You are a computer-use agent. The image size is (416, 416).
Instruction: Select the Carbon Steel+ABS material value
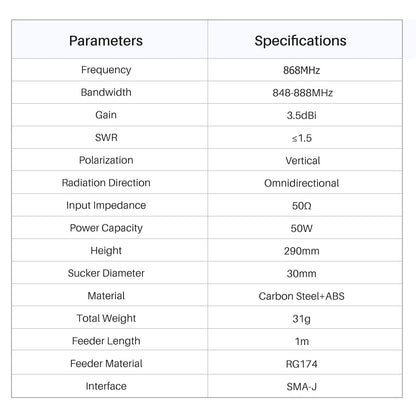[x=301, y=296]
